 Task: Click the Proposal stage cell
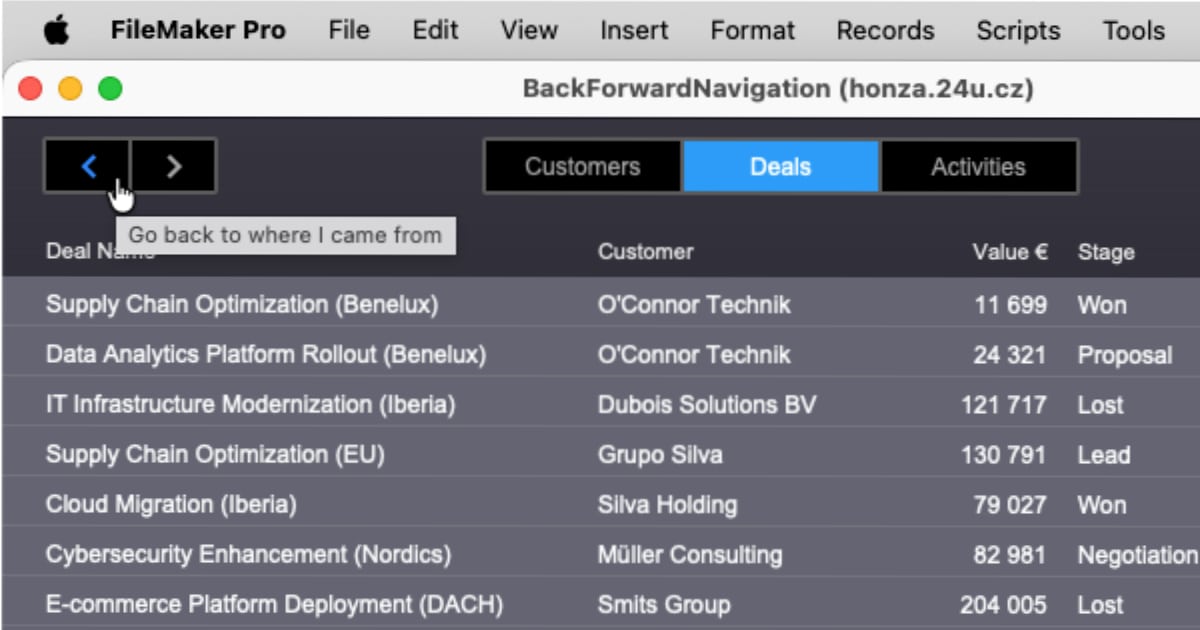pyautogui.click(x=1125, y=355)
